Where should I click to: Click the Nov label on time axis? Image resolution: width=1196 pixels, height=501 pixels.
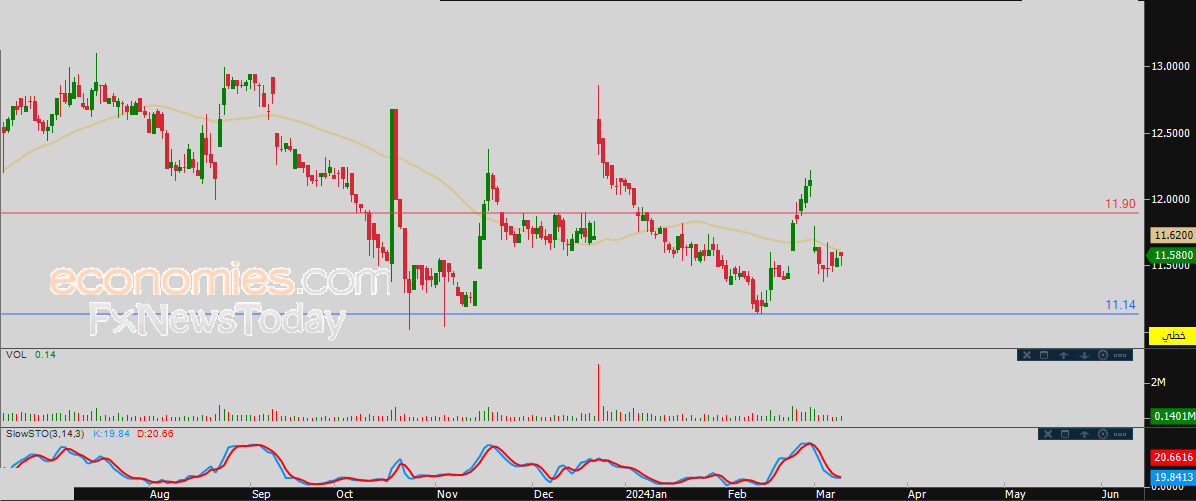tap(447, 494)
